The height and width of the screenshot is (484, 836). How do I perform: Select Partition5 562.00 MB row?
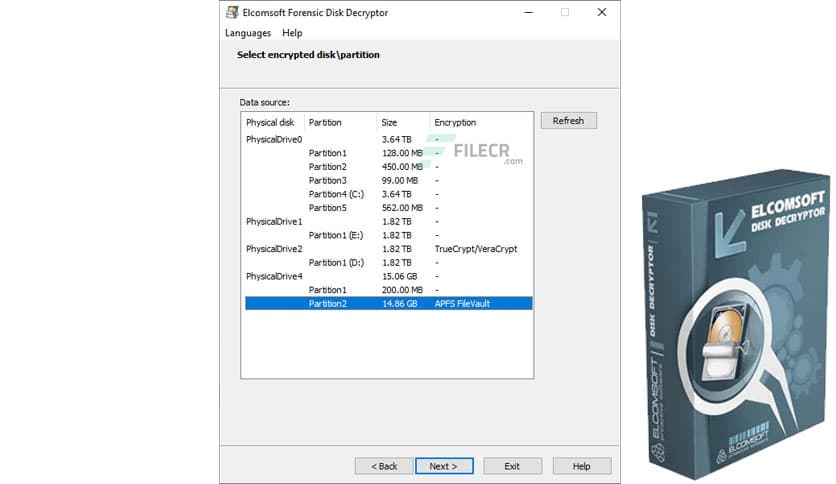(389, 208)
